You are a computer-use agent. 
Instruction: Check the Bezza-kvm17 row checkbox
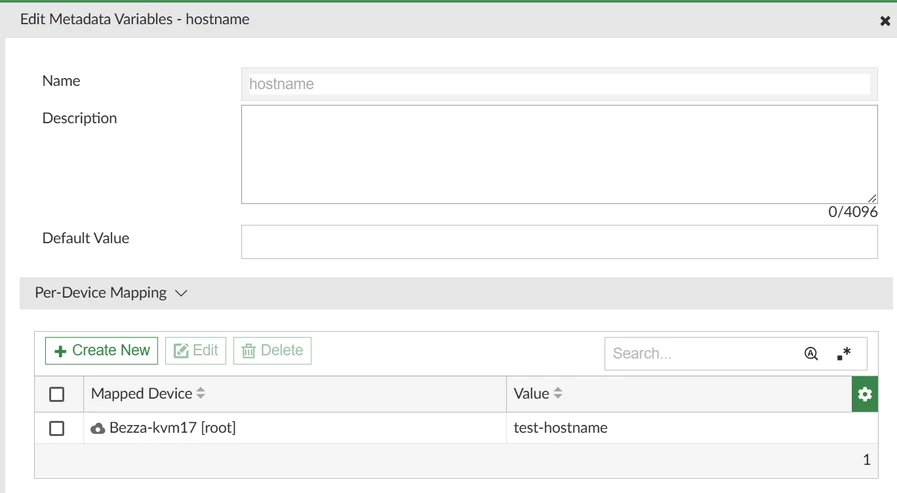click(x=57, y=428)
